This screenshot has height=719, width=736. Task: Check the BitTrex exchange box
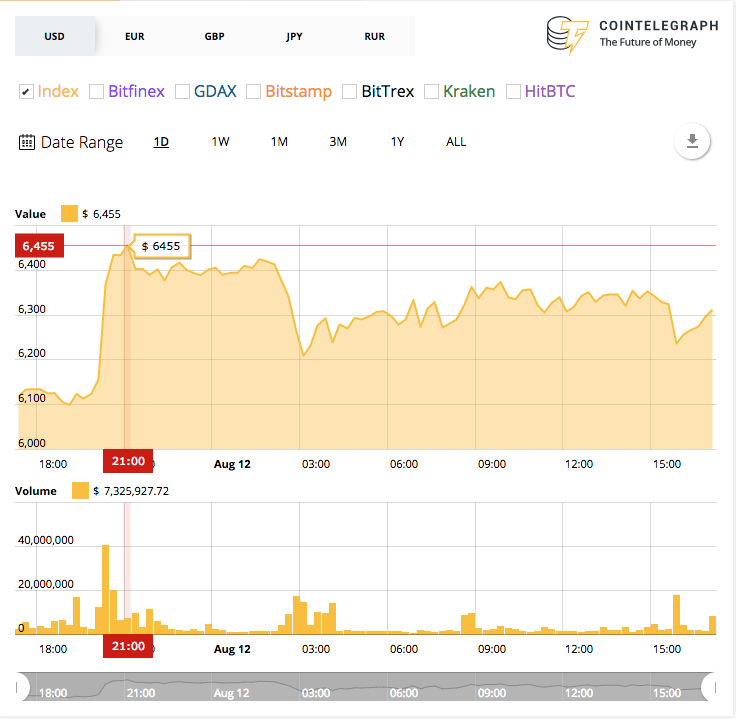(x=349, y=92)
